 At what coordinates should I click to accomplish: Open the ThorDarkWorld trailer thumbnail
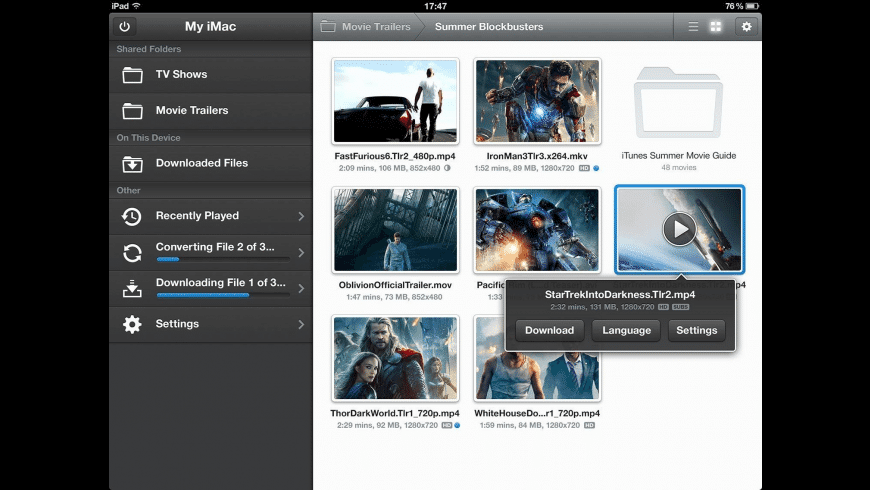click(396, 358)
